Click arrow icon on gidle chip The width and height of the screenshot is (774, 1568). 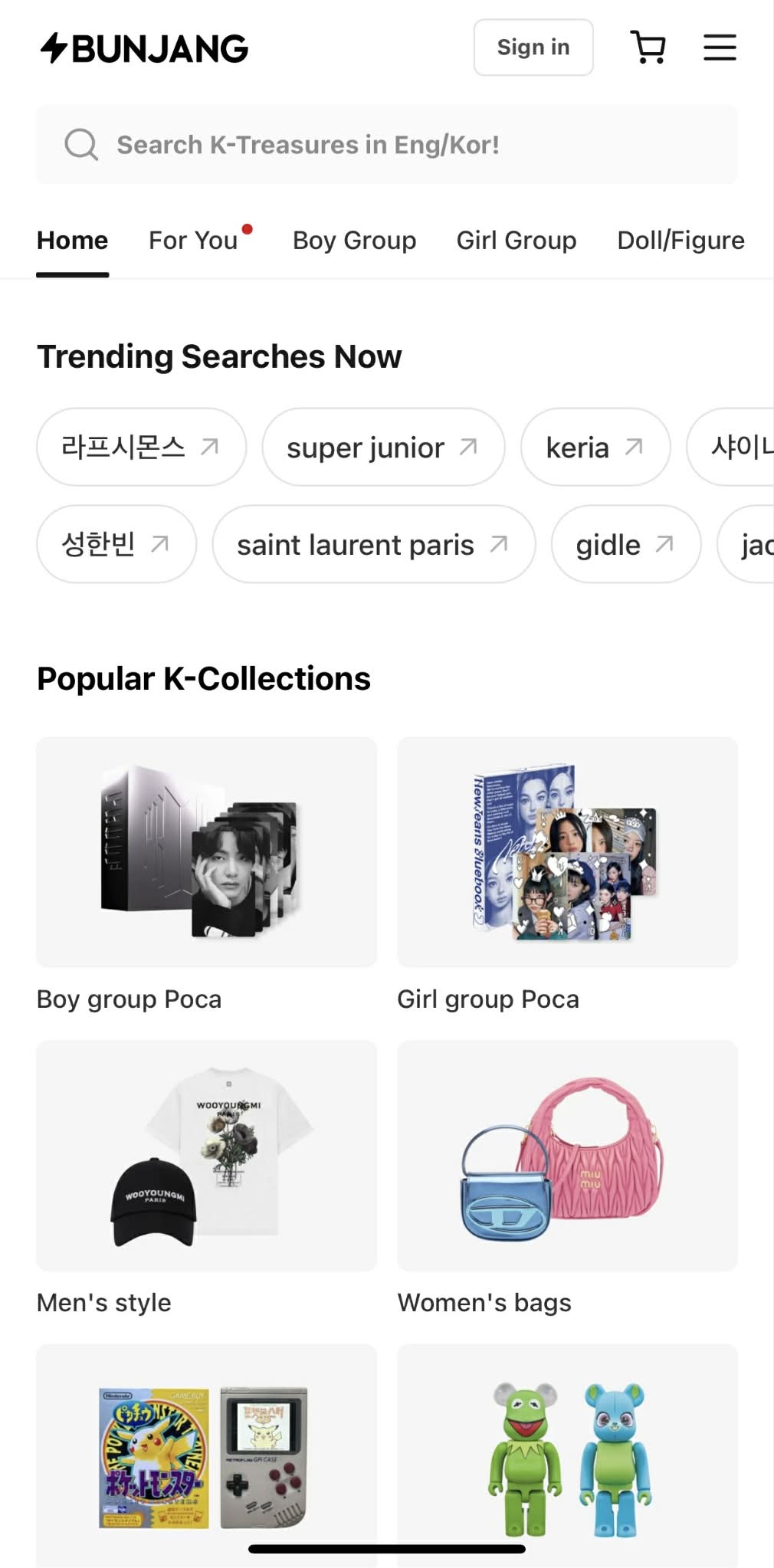click(x=664, y=544)
